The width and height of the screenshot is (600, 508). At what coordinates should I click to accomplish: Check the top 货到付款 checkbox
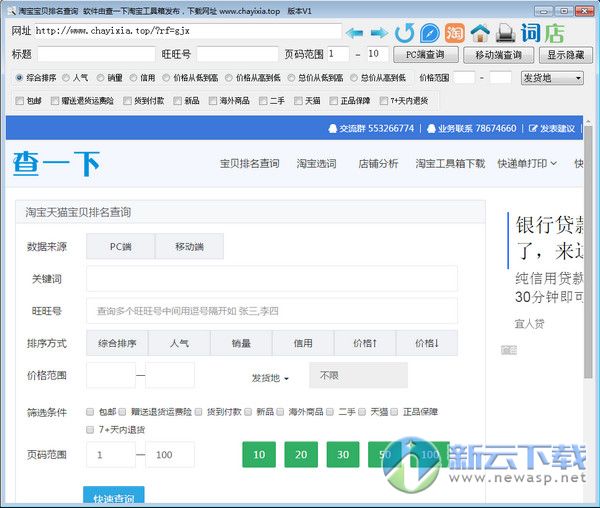(x=127, y=101)
